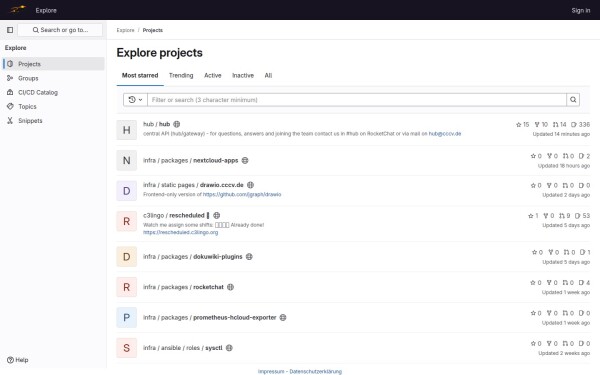This screenshot has height=375, width=600.
Task: Open CI/CD Catalog in sidebar
Action: click(x=54, y=92)
